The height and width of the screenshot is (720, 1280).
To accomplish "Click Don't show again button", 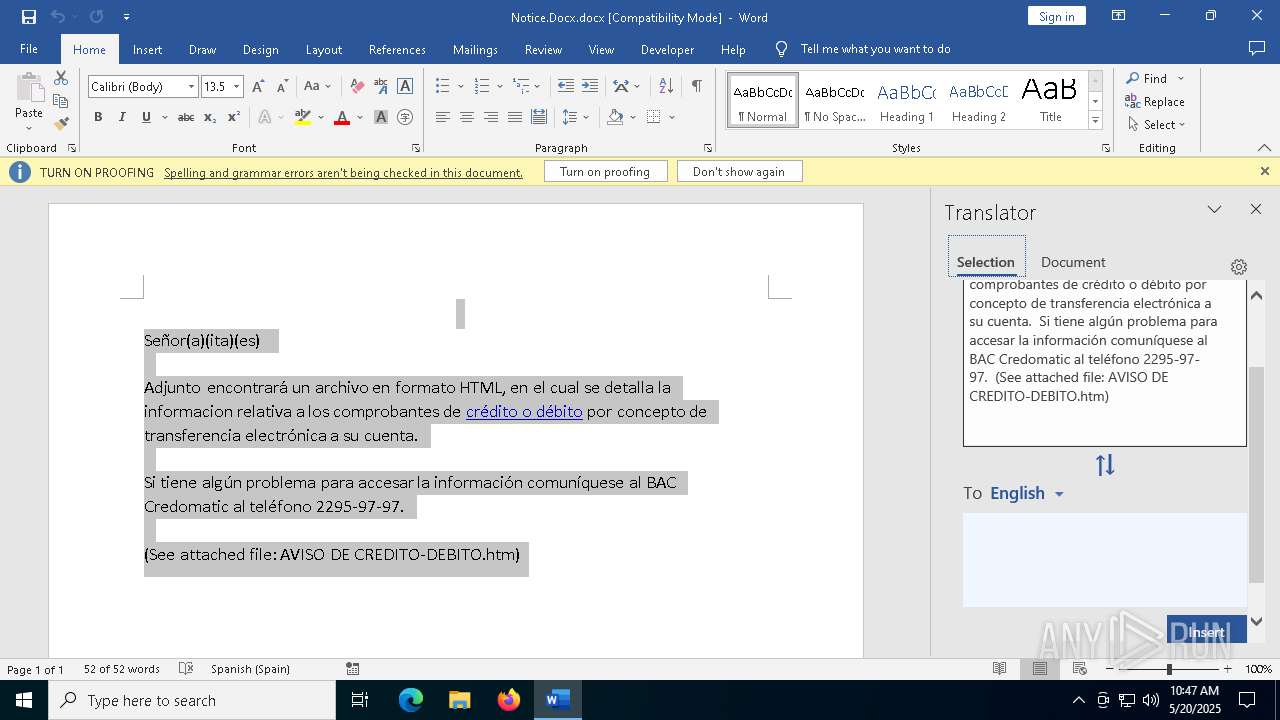I will tap(739, 172).
